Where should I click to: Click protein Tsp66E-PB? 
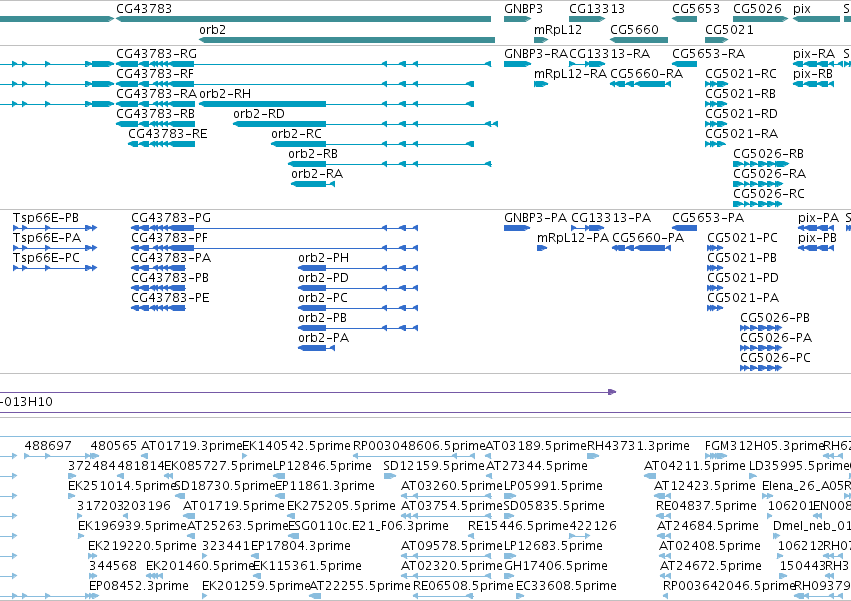tap(55, 228)
